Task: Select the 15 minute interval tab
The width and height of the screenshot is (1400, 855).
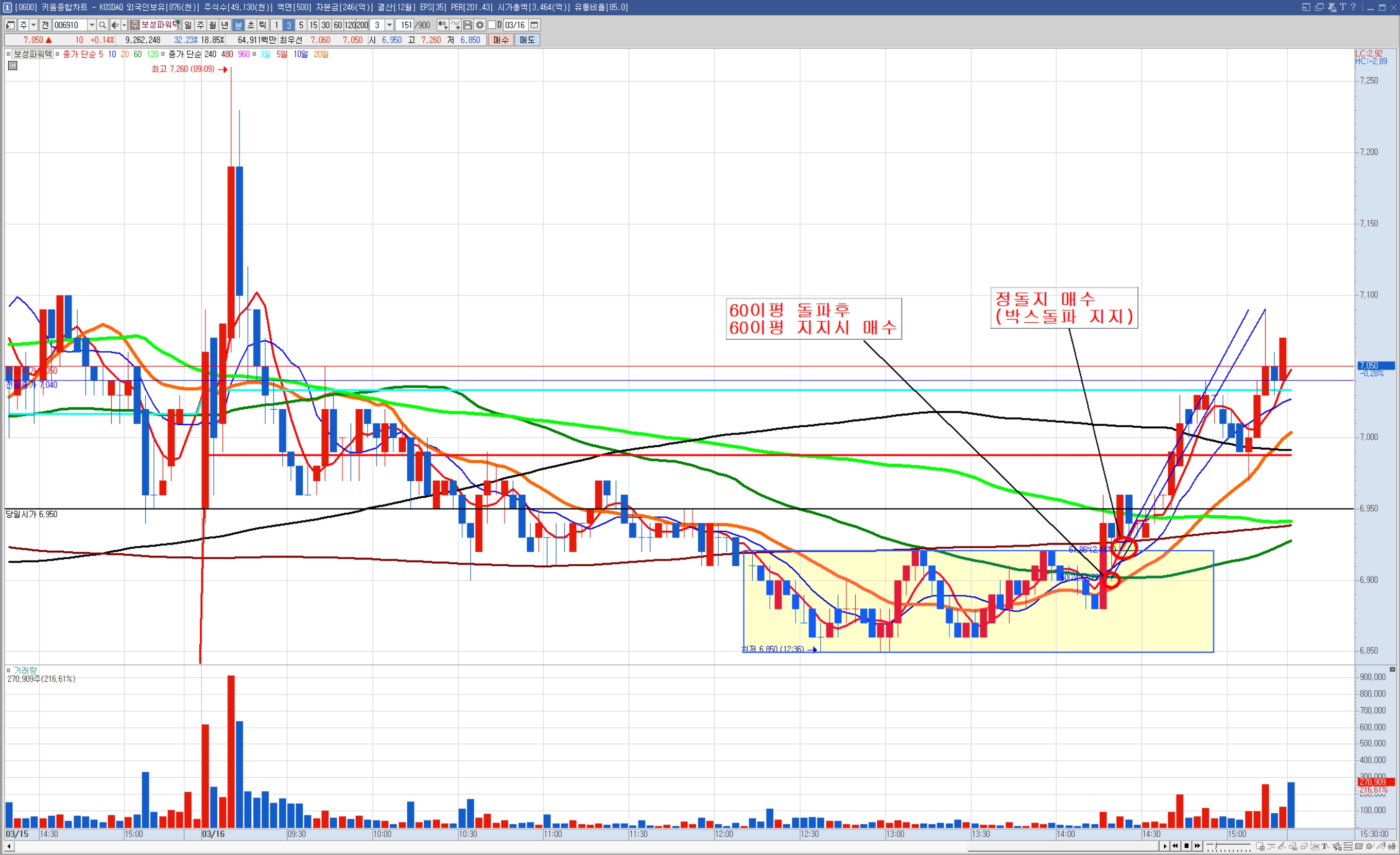Action: point(313,25)
